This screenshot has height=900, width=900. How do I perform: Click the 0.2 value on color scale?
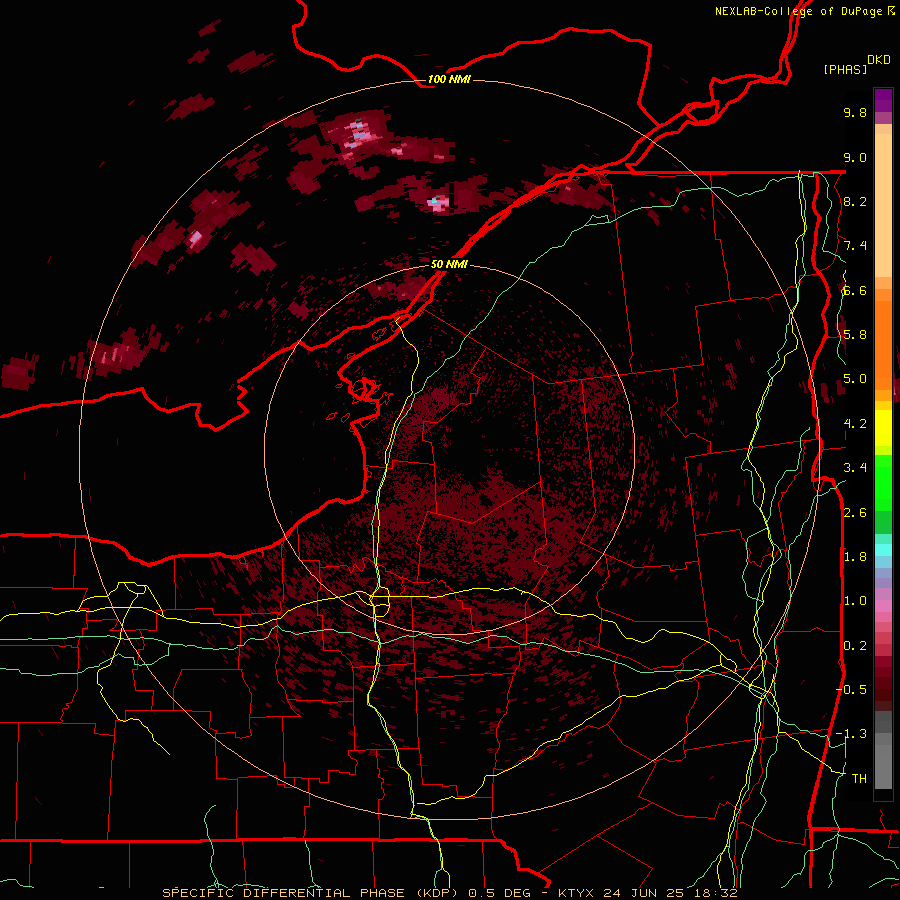point(855,646)
